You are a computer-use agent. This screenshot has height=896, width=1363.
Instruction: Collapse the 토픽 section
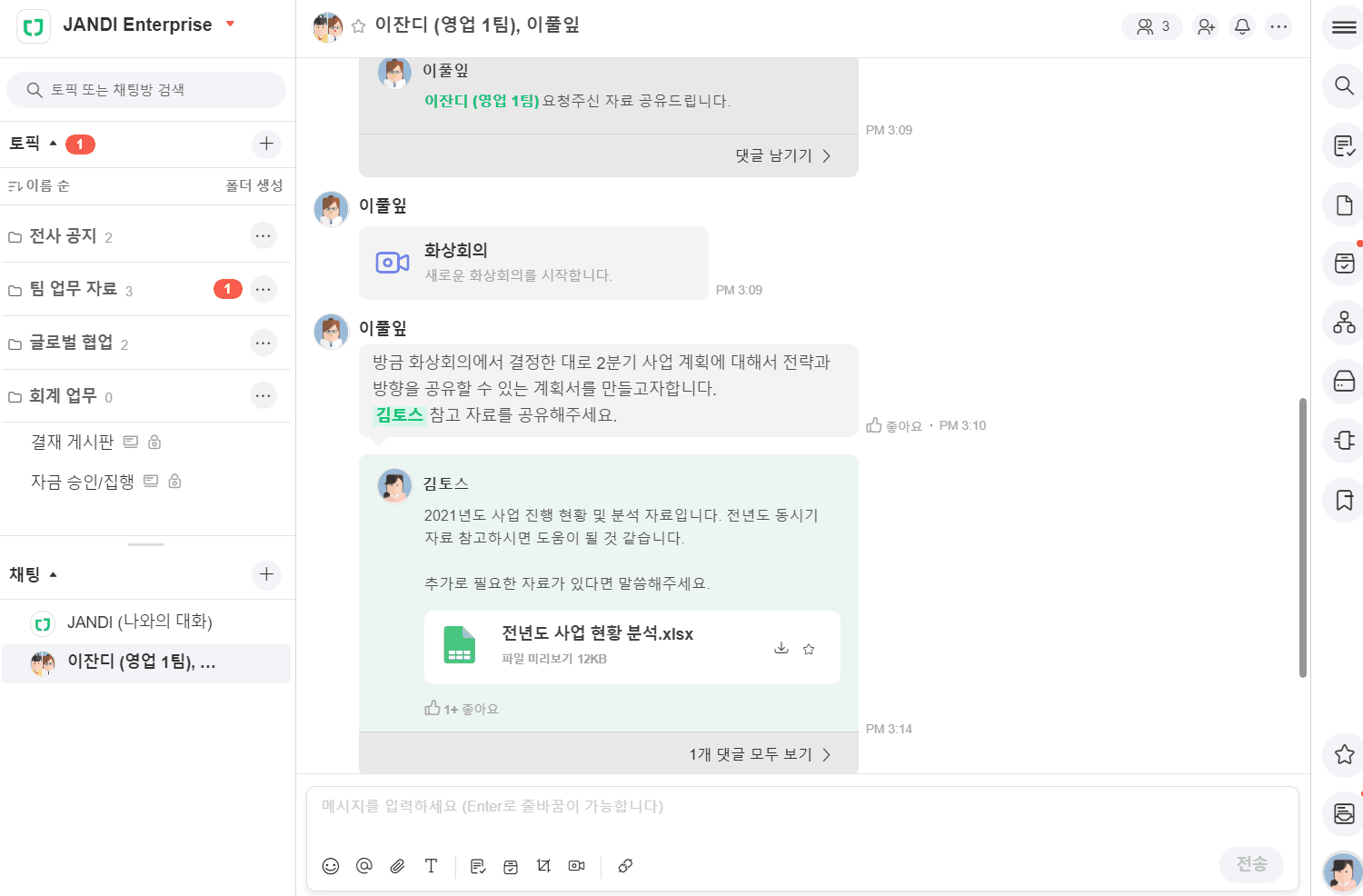(x=53, y=144)
